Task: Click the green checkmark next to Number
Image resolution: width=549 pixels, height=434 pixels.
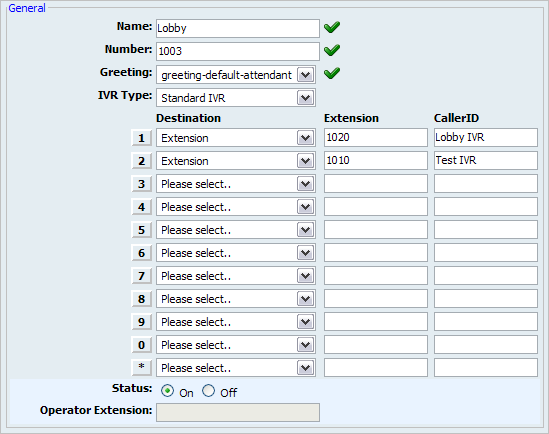Action: pyautogui.click(x=332, y=50)
